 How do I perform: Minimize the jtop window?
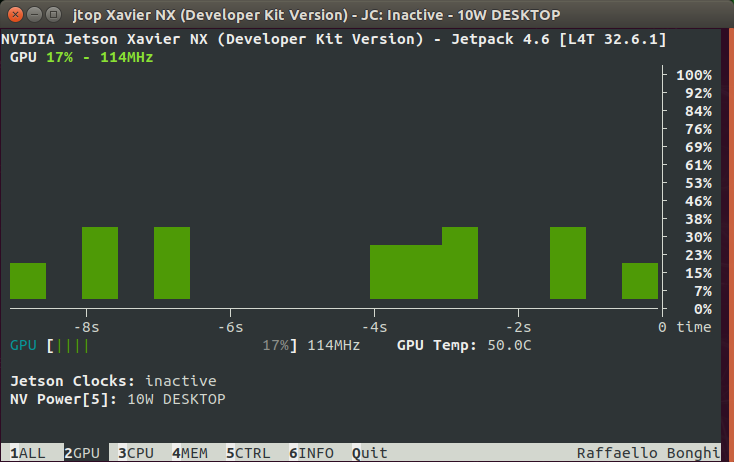point(34,15)
